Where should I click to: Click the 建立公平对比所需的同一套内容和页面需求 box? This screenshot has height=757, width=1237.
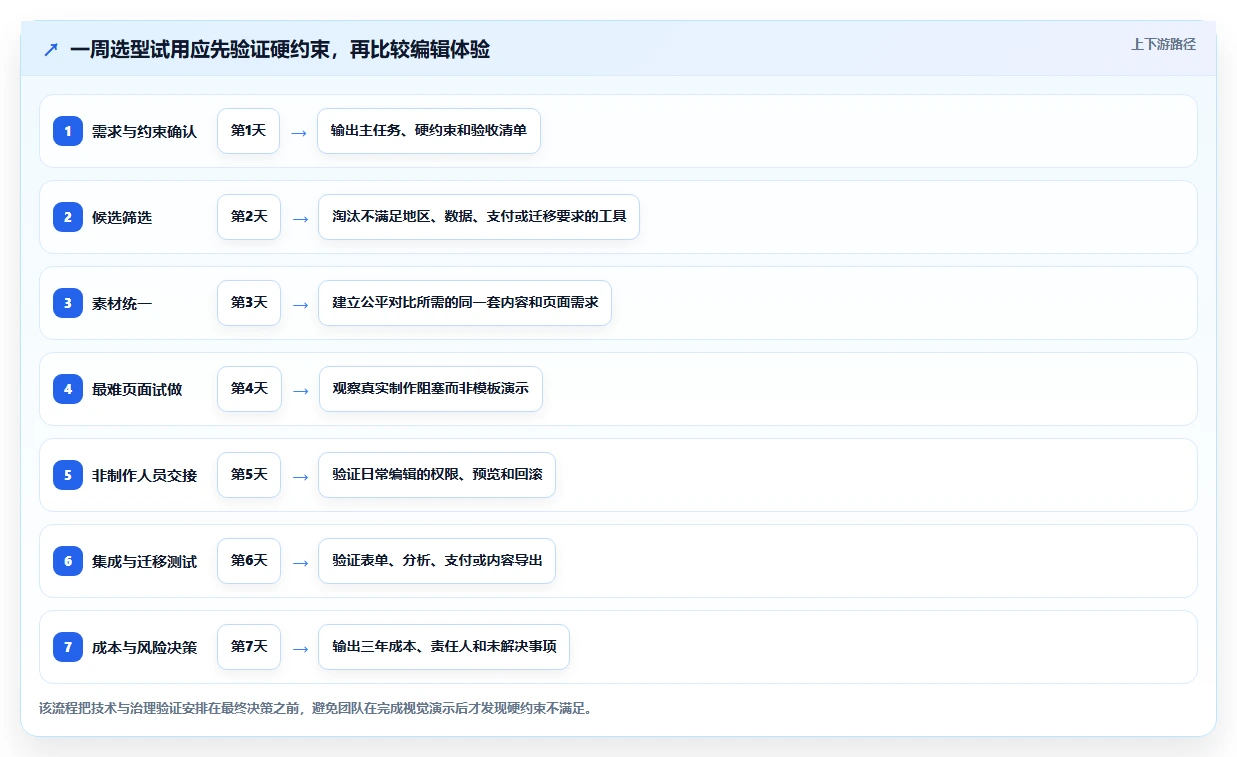click(x=465, y=303)
